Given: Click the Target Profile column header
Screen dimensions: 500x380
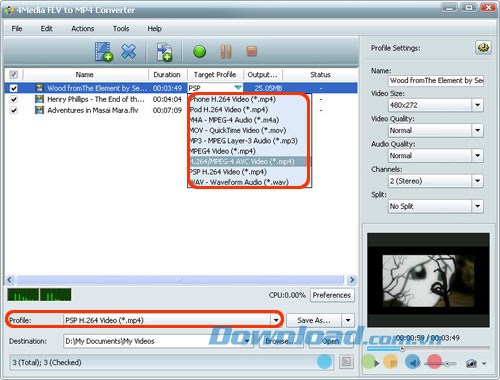Looking at the screenshot, I should click(215, 74).
